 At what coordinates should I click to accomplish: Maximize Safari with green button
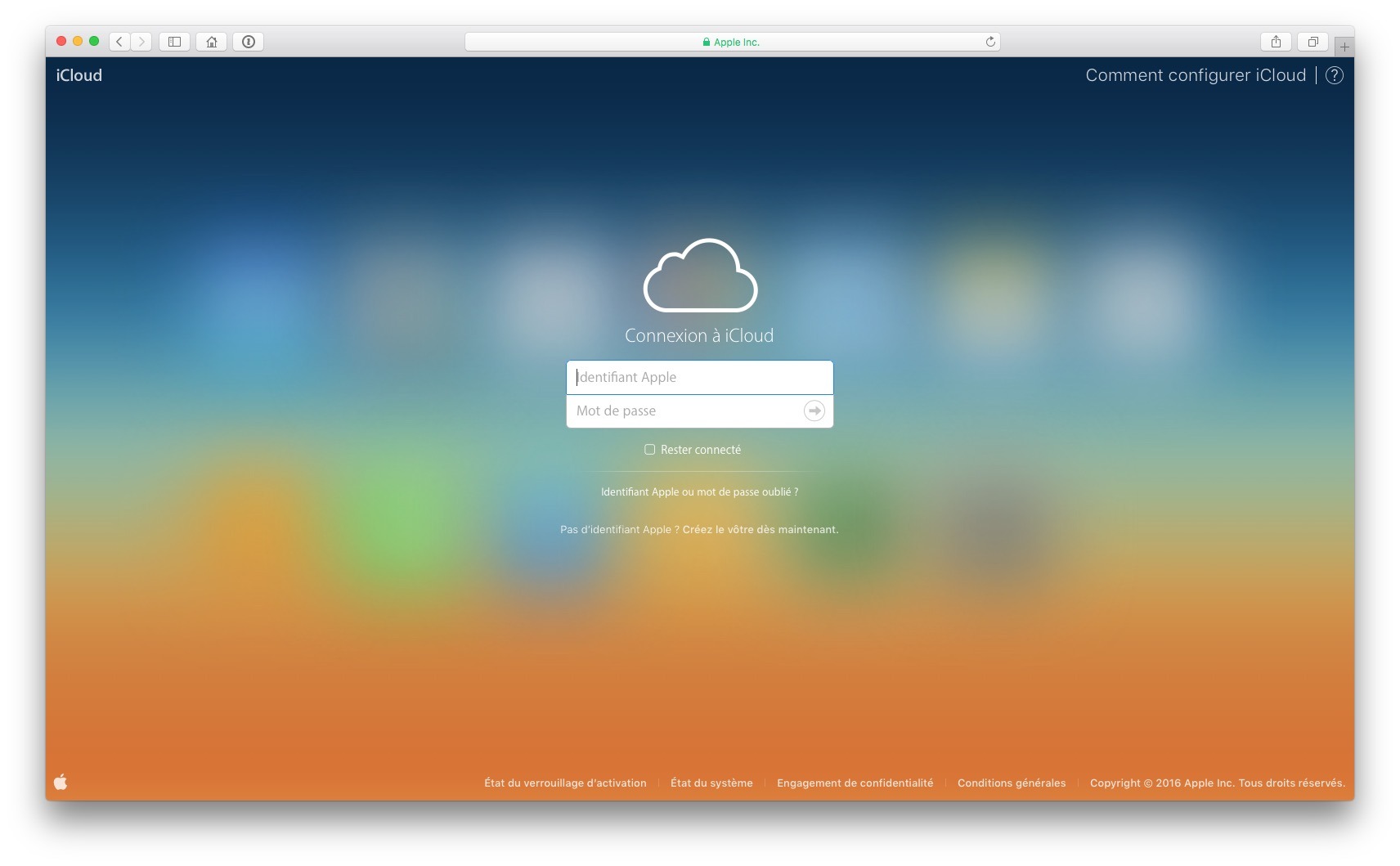(94, 41)
